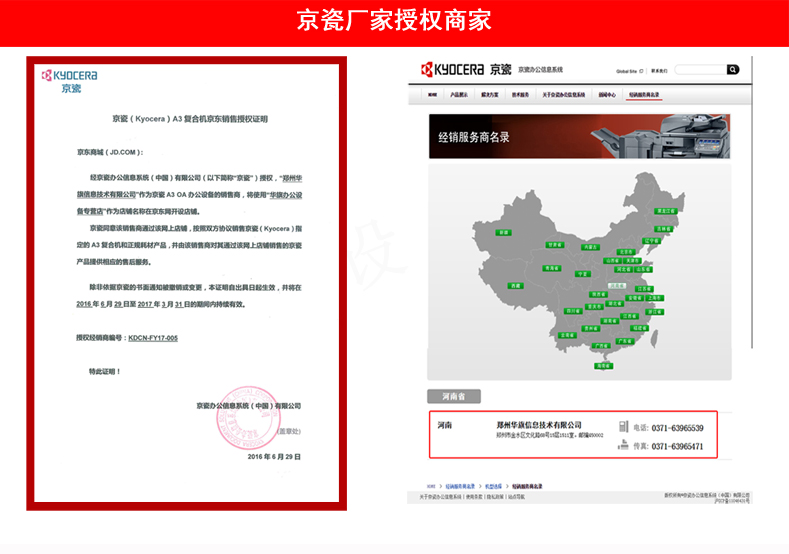
Task: Click the 机型选择 breadcrumb link
Action: (493, 487)
